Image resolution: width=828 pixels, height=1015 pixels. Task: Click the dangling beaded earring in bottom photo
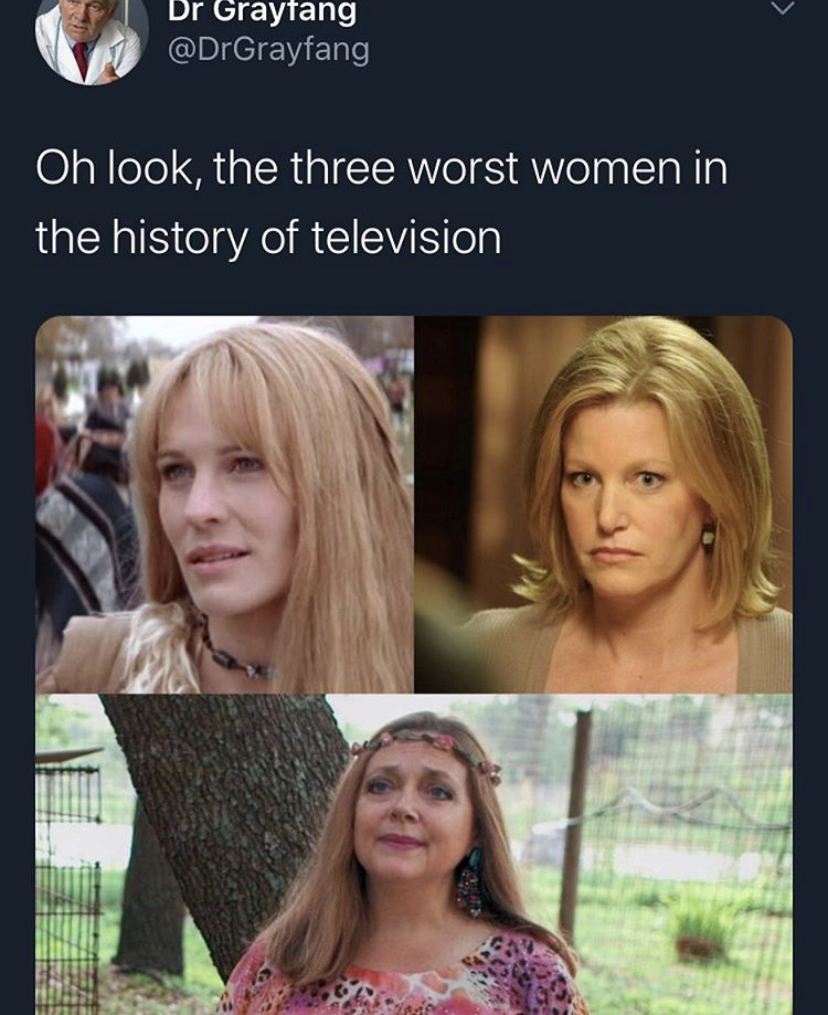(469, 884)
